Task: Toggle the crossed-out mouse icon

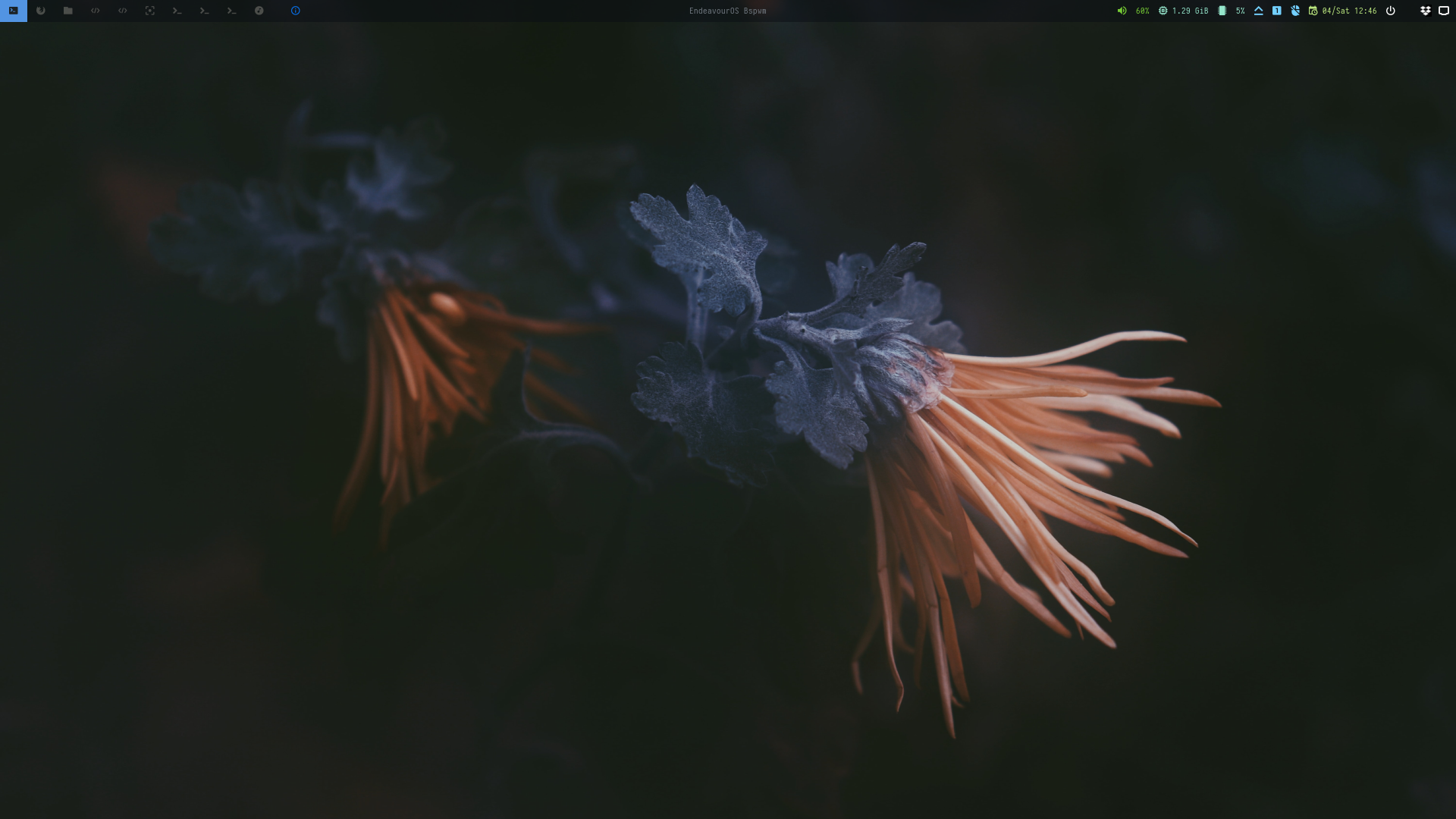Action: tap(1295, 11)
